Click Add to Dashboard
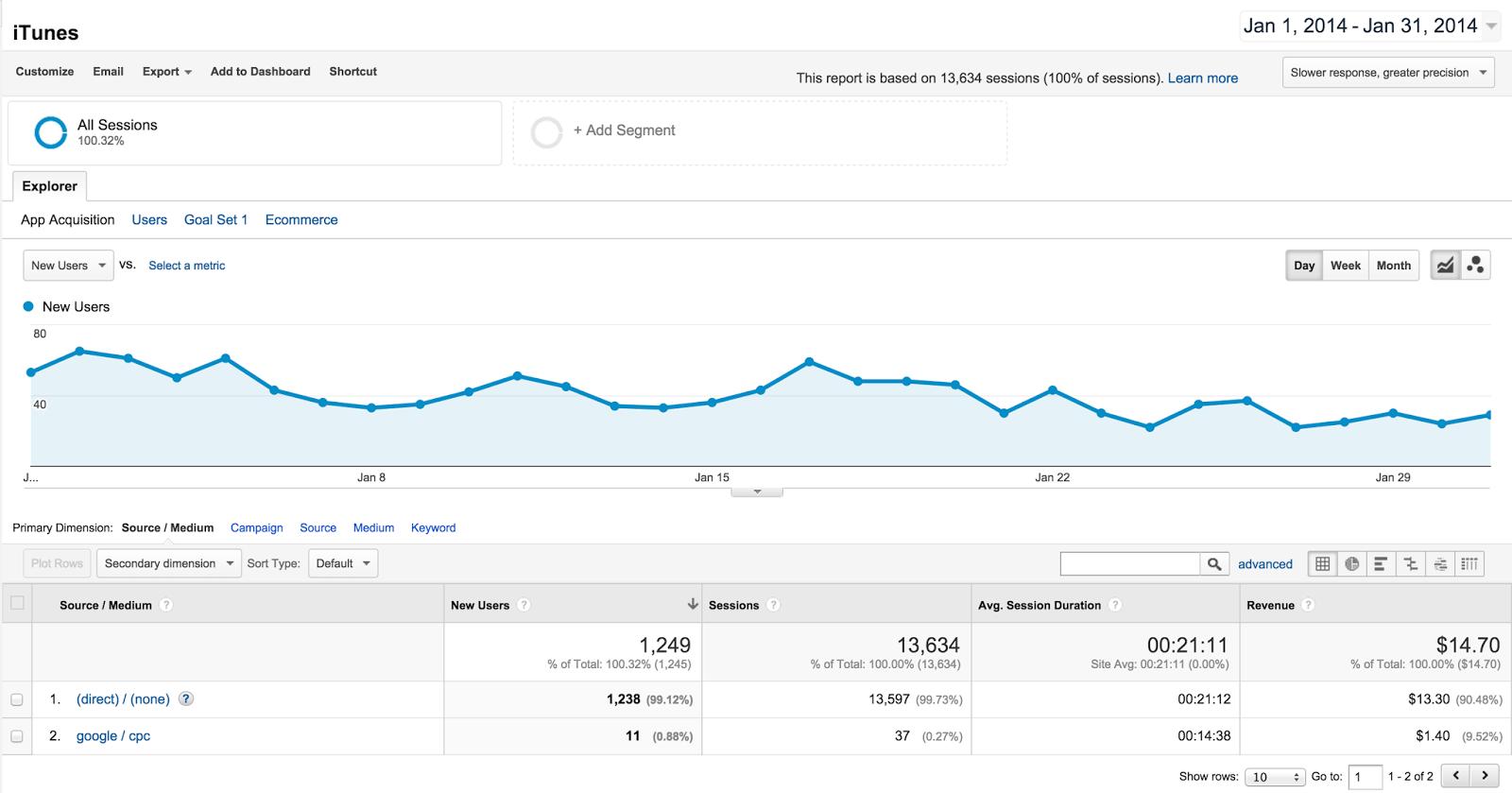Image resolution: width=1512 pixels, height=793 pixels. pos(261,72)
